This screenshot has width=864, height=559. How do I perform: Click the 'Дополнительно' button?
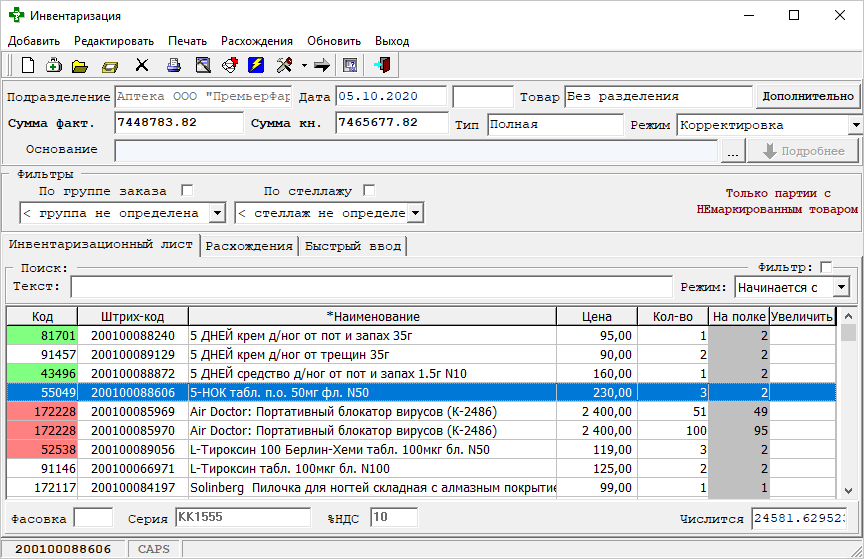tap(807, 97)
